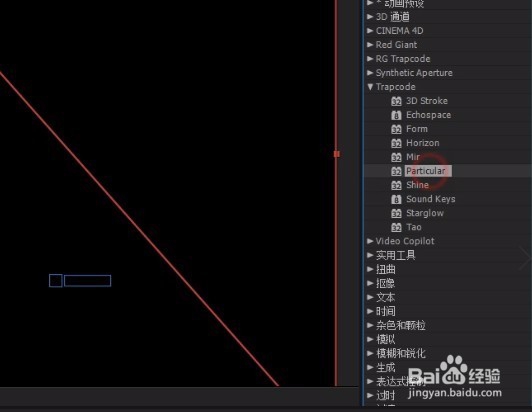Select the Mir effect
Image resolution: width=532 pixels, height=412 pixels.
pos(413,157)
